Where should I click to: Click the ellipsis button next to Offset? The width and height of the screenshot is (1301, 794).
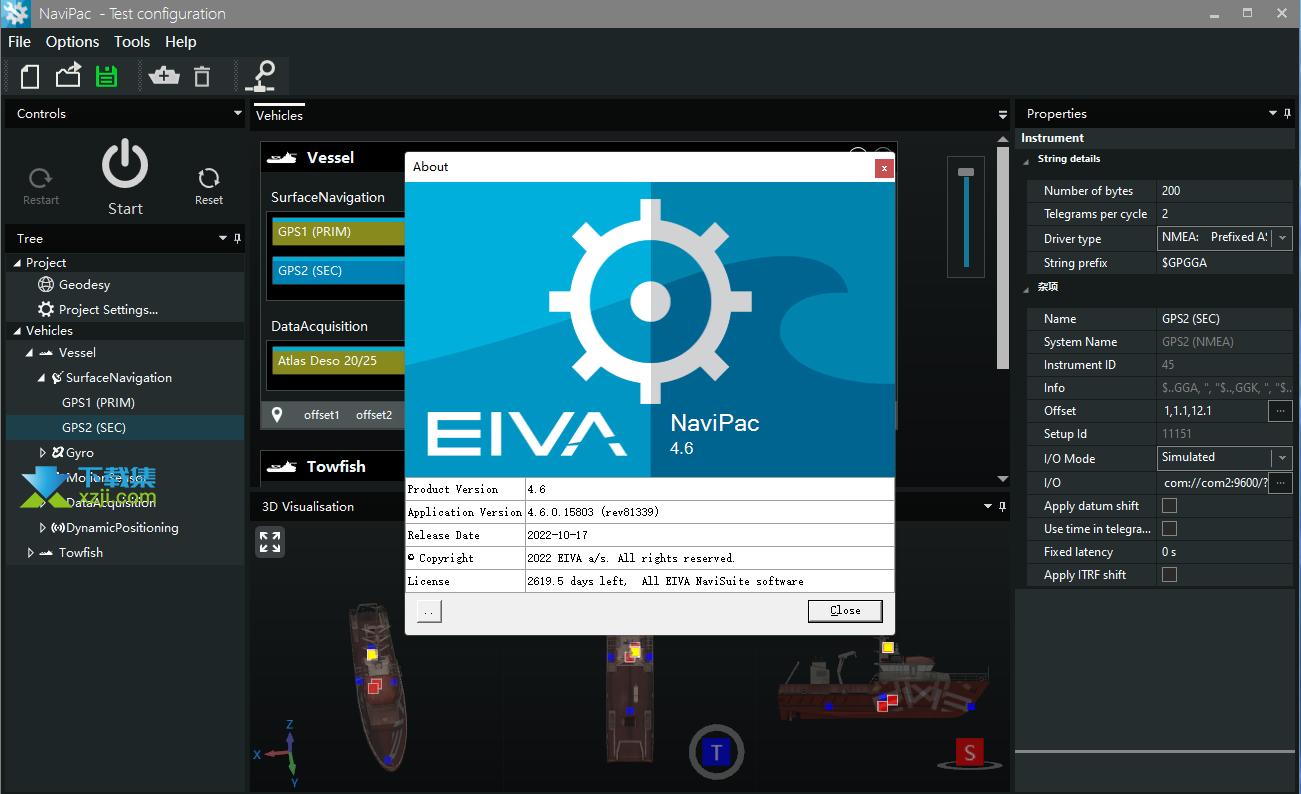point(1280,411)
